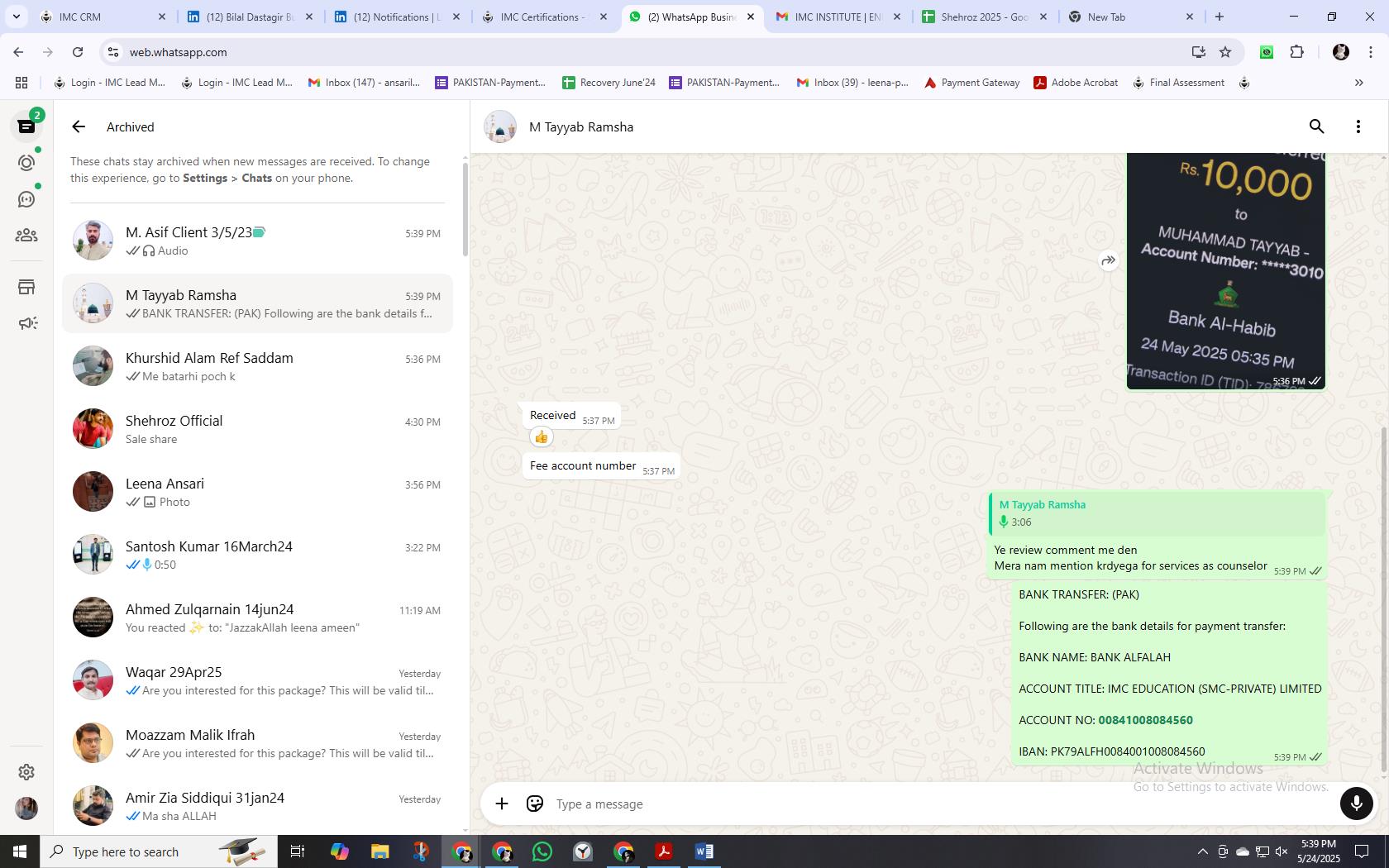Go back in browser history
1389x868 pixels.
[18, 52]
